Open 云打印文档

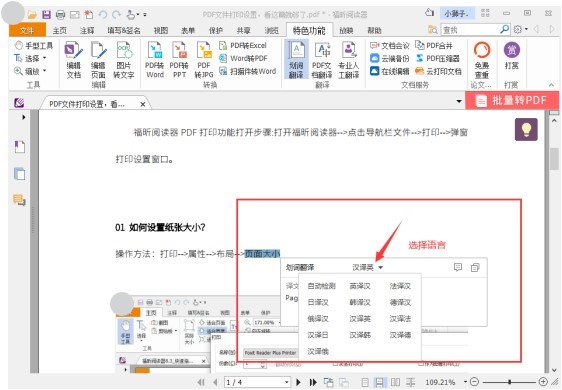439,71
